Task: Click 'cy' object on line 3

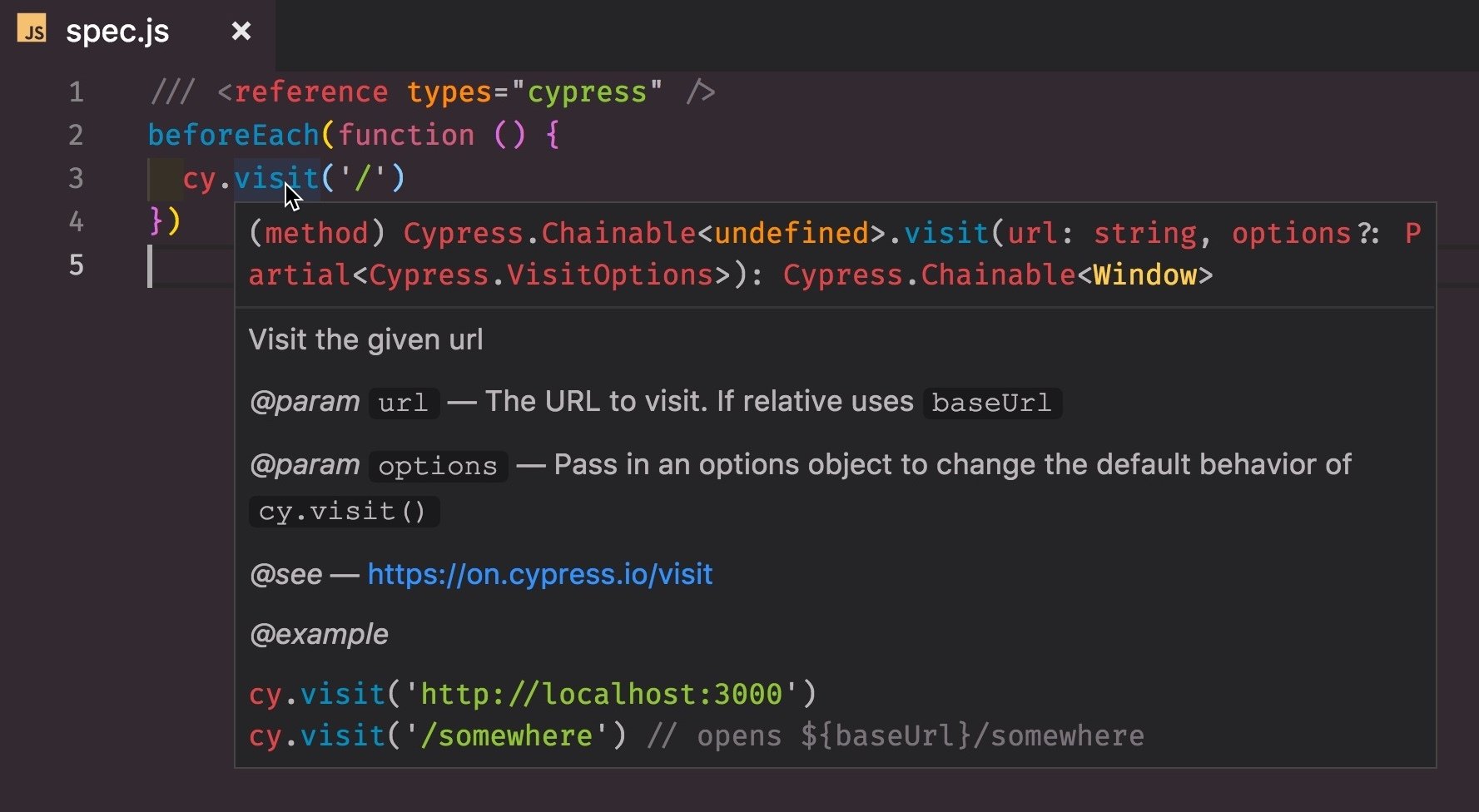Action: (200, 178)
